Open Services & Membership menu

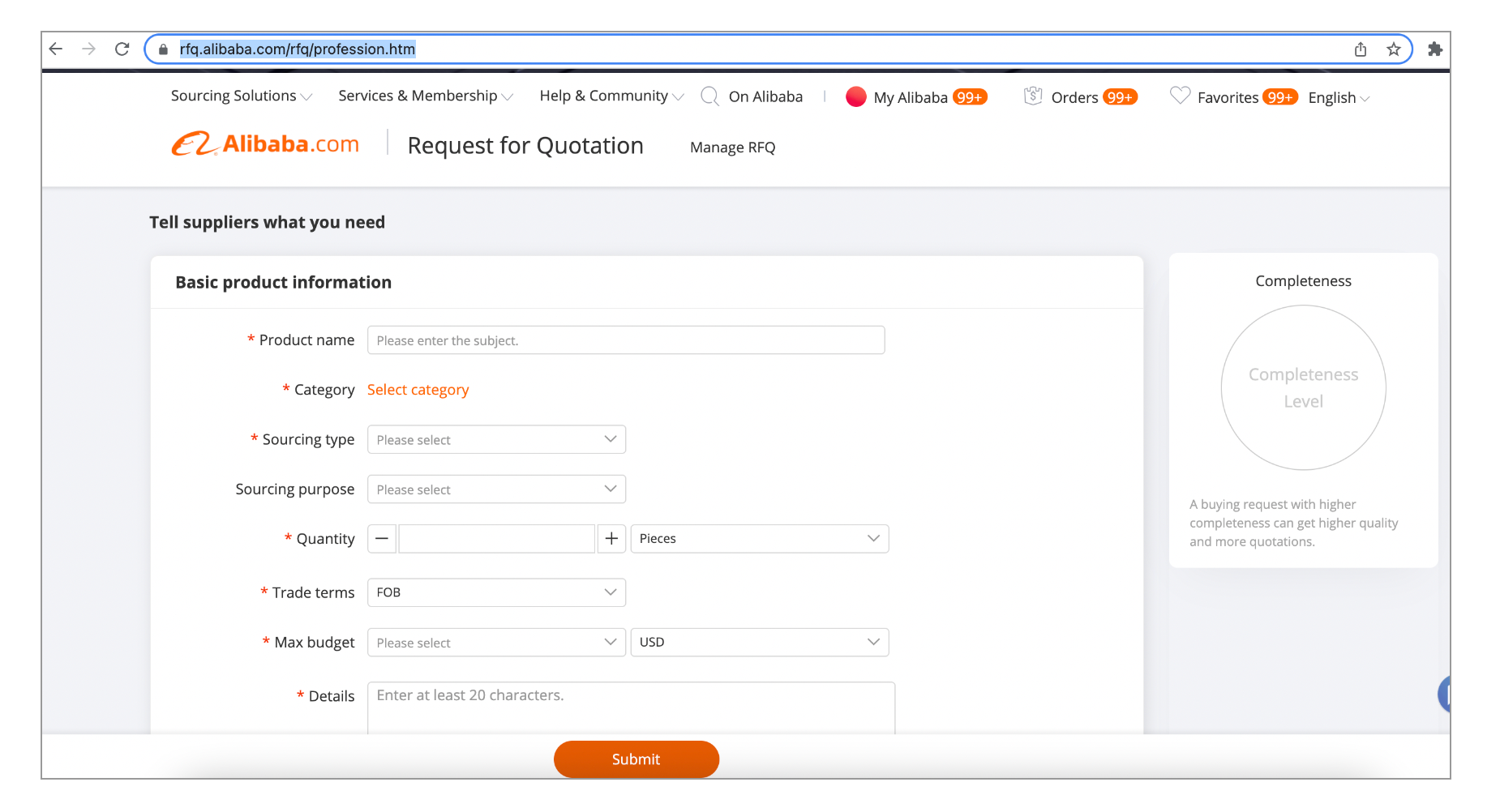pyautogui.click(x=426, y=96)
